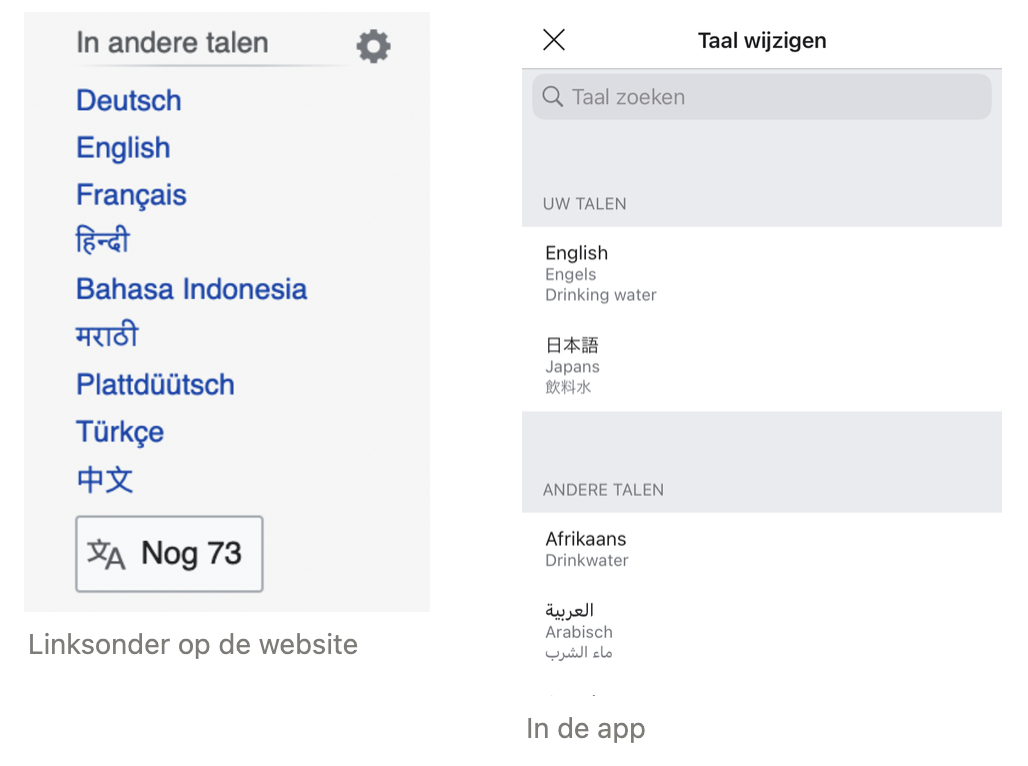Image resolution: width=1028 pixels, height=766 pixels.
Task: Select Afrikaans Drinkwater entry
Action: [761, 549]
